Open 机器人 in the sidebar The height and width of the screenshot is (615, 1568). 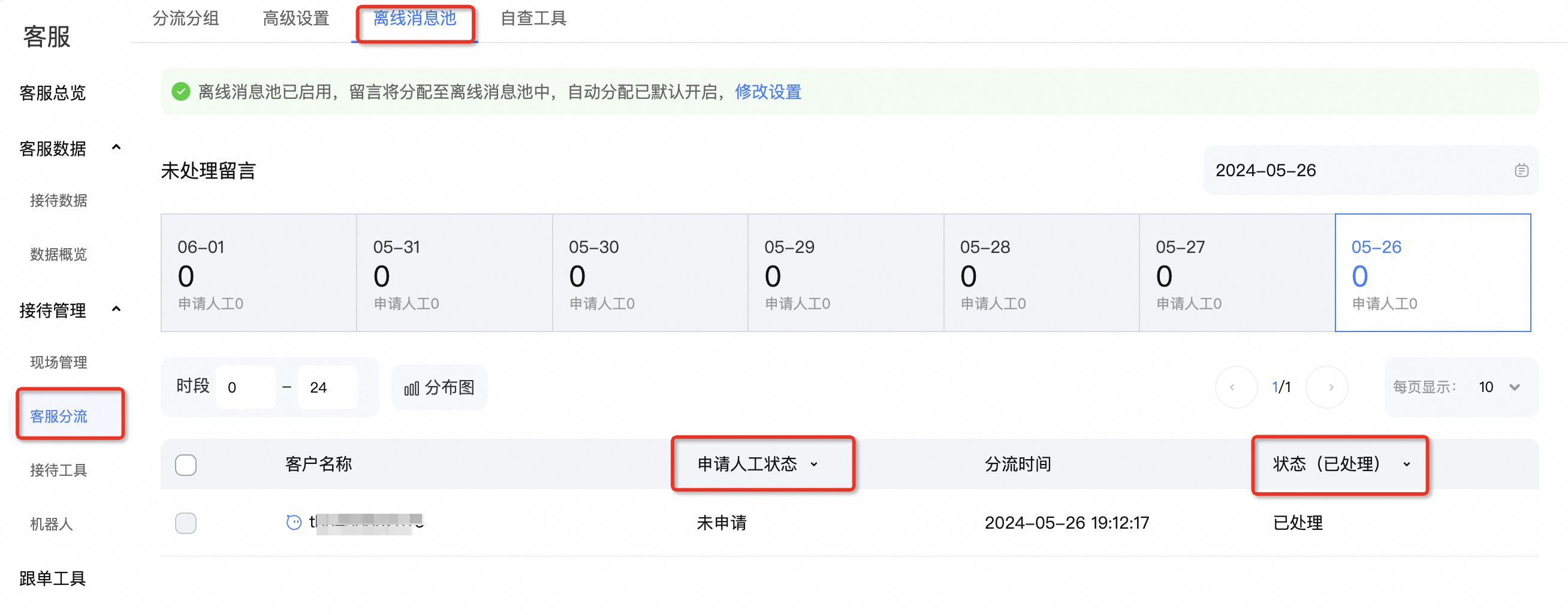point(51,524)
